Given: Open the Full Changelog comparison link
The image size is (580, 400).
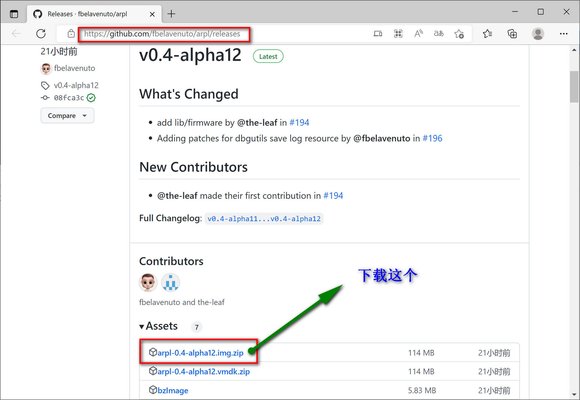Looking at the screenshot, I should [x=264, y=219].
